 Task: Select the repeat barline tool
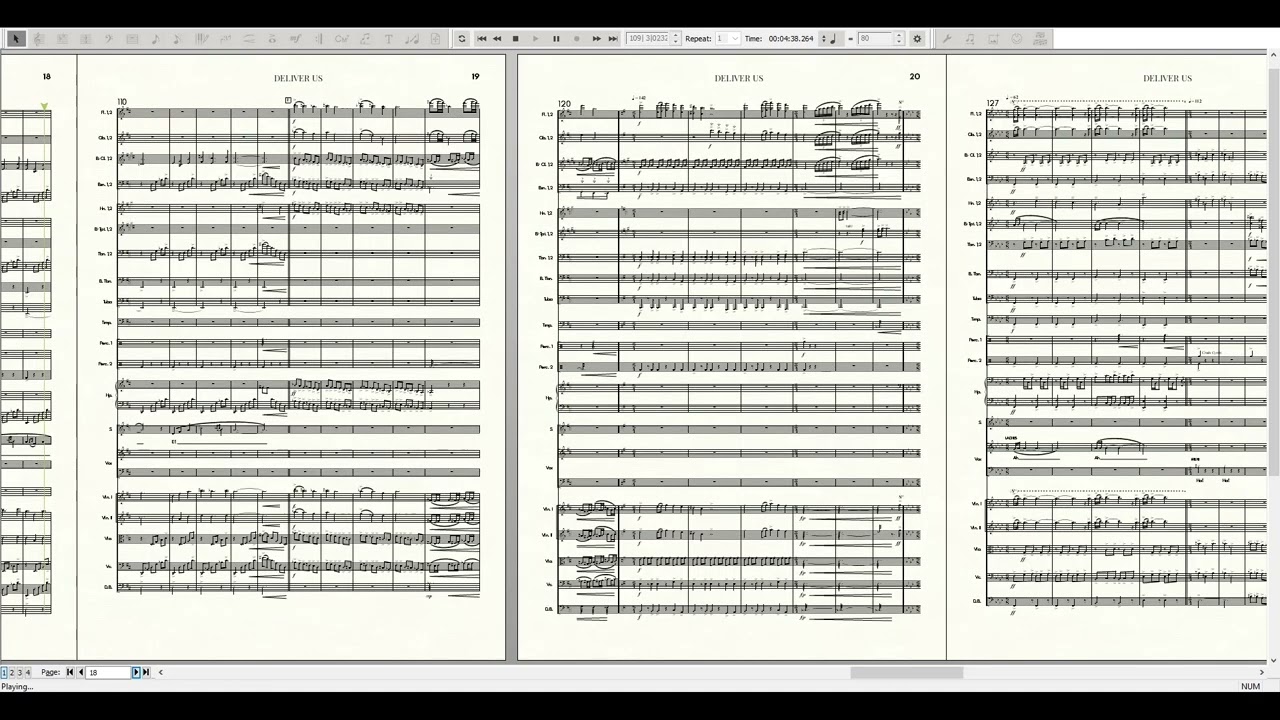[318, 39]
